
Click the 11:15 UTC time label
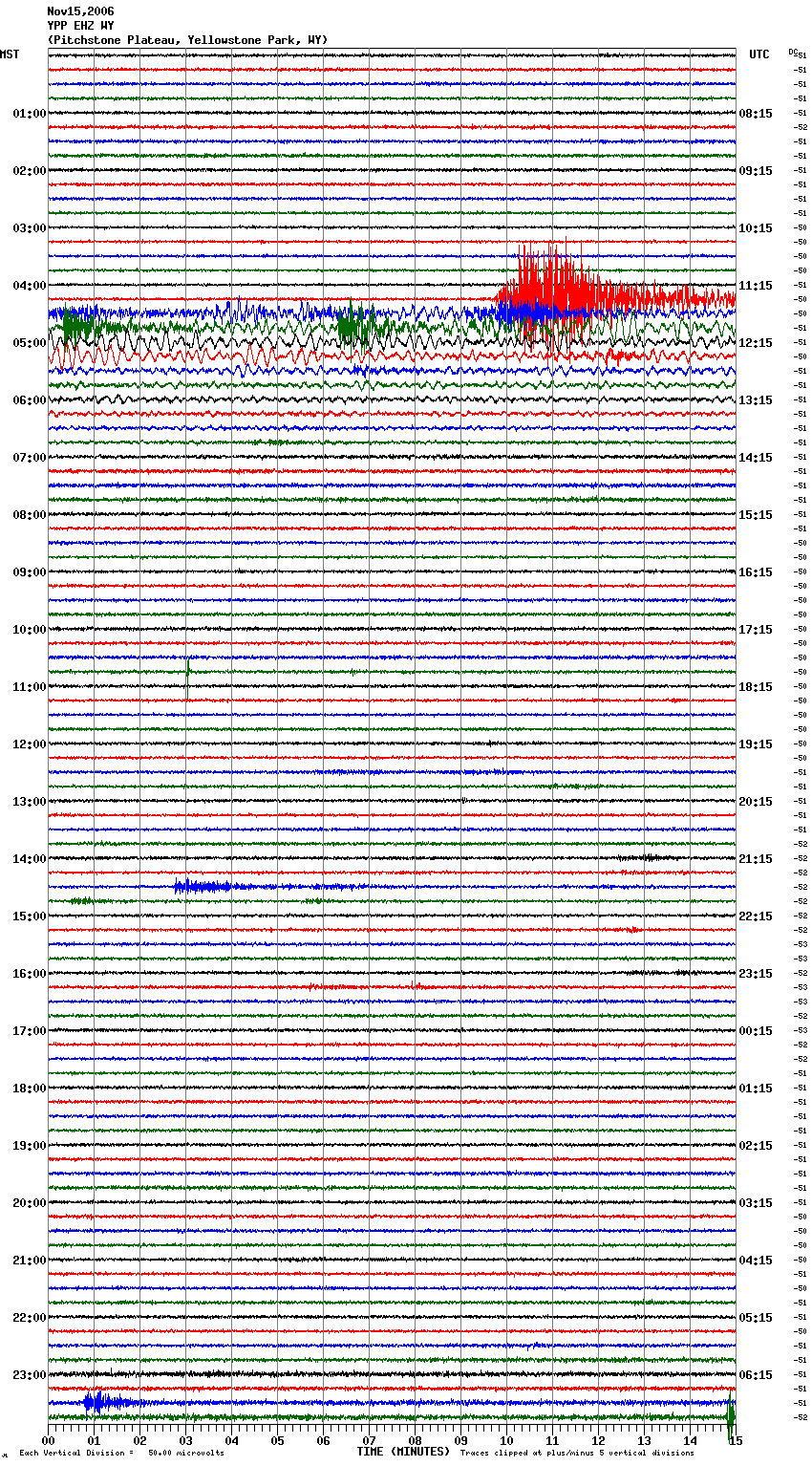756,286
